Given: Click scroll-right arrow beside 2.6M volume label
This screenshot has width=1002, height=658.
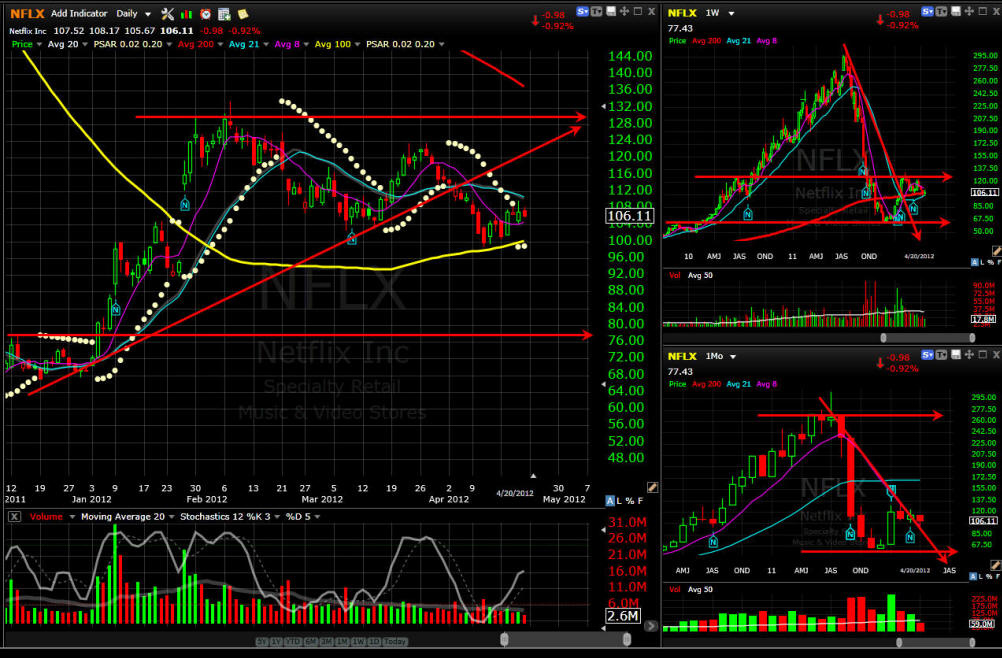Looking at the screenshot, I should point(651,626).
